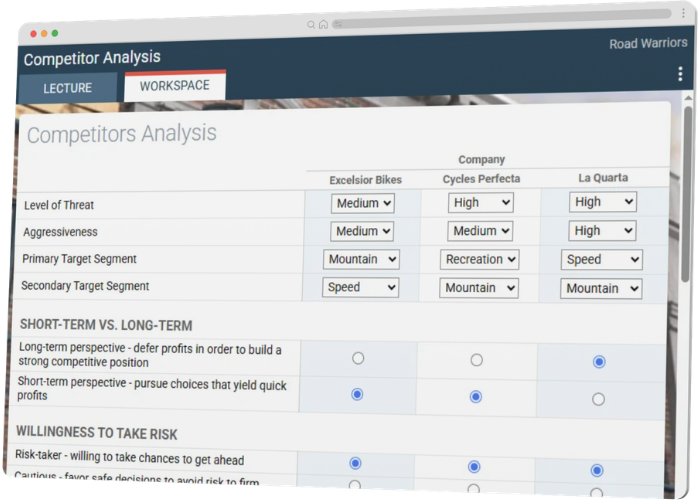
Task: Open La Quarta Secondary Target Segment dropdown
Action: (x=601, y=289)
